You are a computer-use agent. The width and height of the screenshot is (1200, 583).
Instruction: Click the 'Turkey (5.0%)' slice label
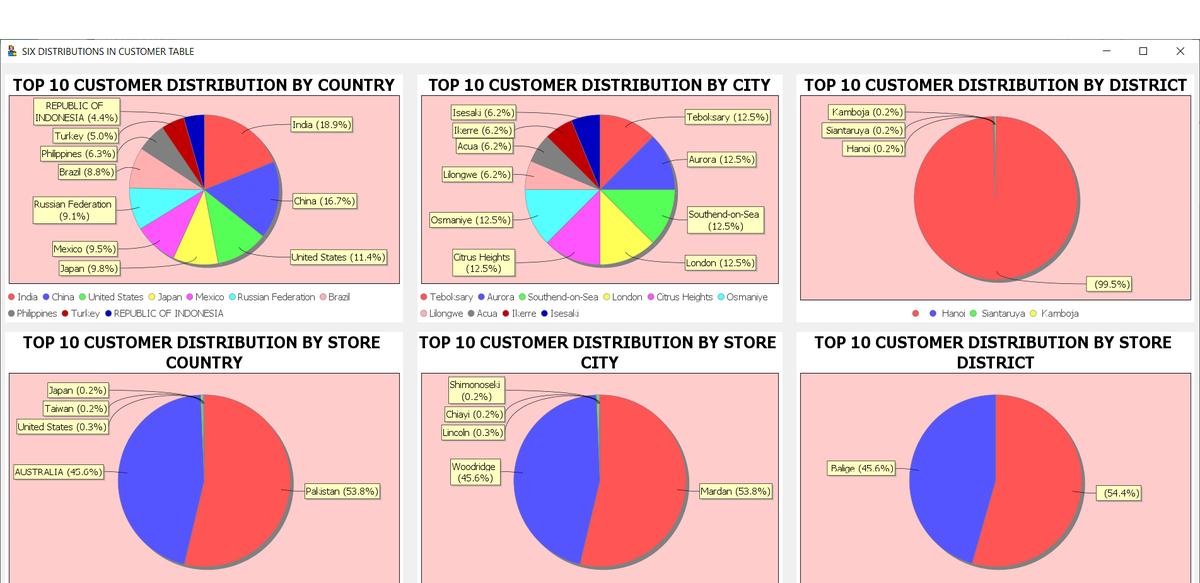point(85,136)
